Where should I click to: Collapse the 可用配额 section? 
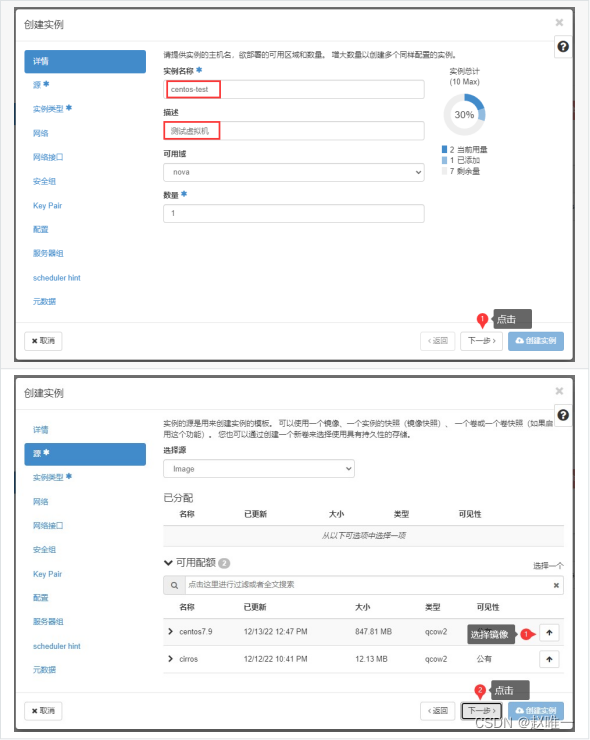[x=168, y=563]
